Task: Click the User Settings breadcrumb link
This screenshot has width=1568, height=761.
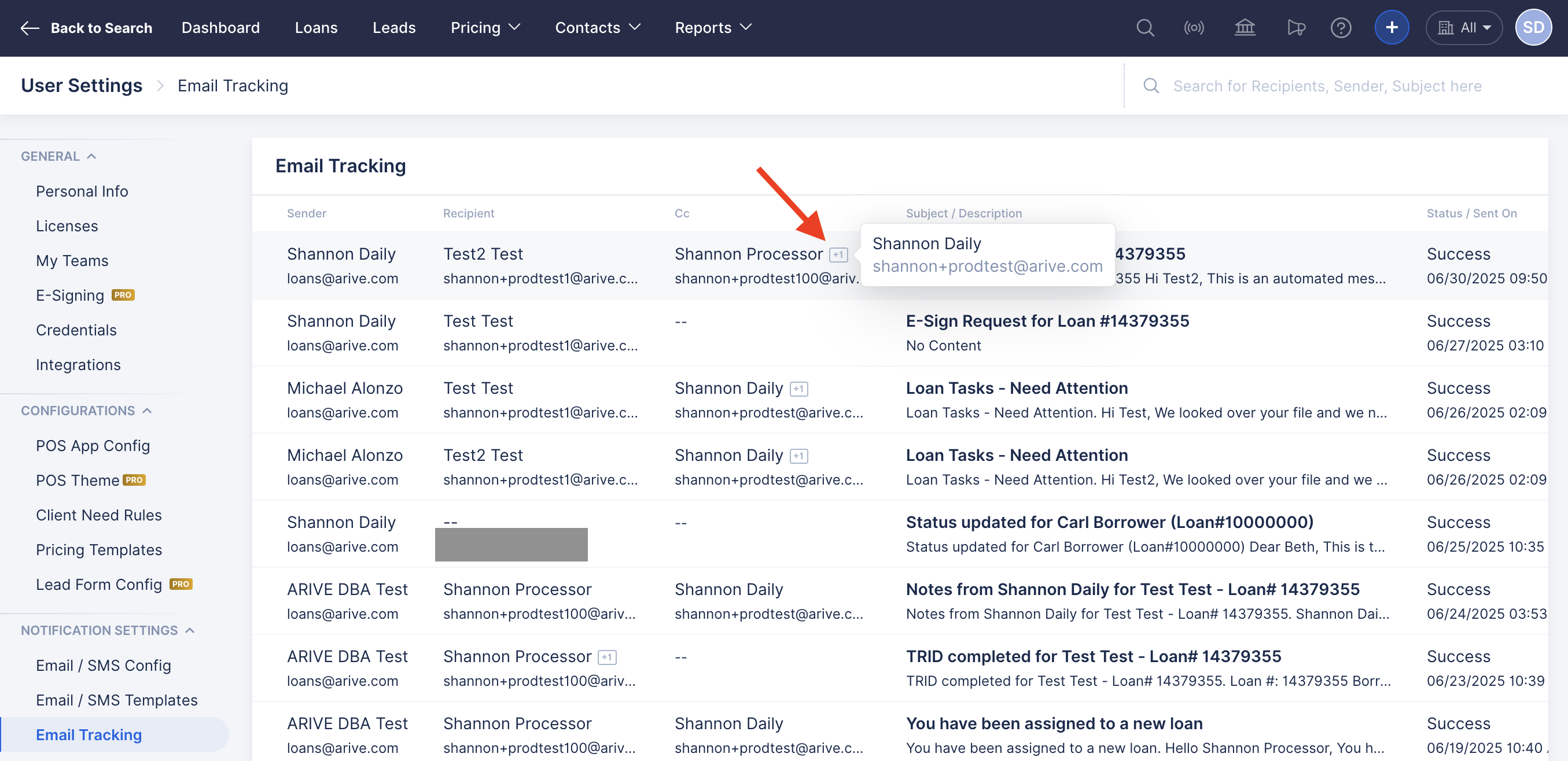Action: coord(82,86)
